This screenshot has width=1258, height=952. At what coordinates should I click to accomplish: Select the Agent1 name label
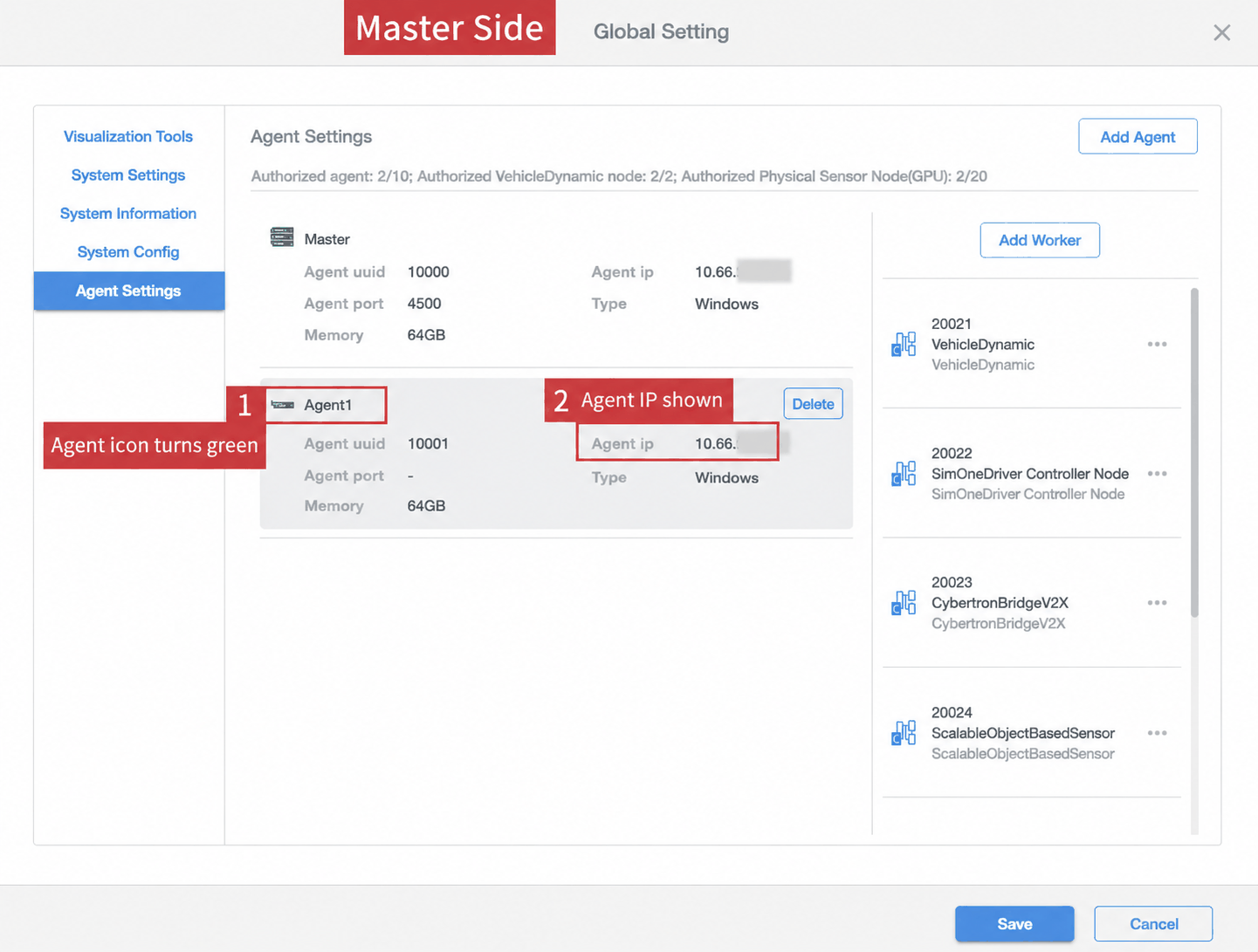click(327, 405)
